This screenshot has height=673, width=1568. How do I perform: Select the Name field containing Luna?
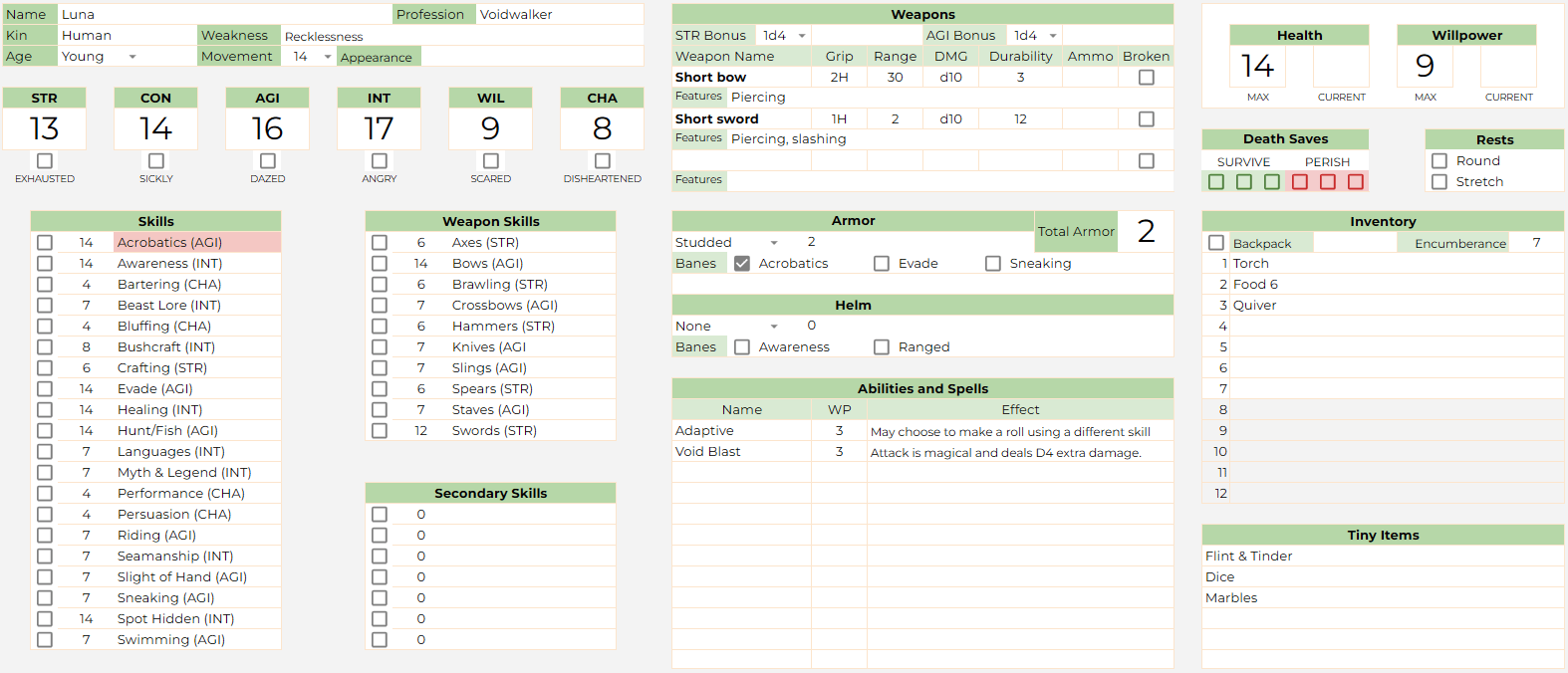click(225, 14)
